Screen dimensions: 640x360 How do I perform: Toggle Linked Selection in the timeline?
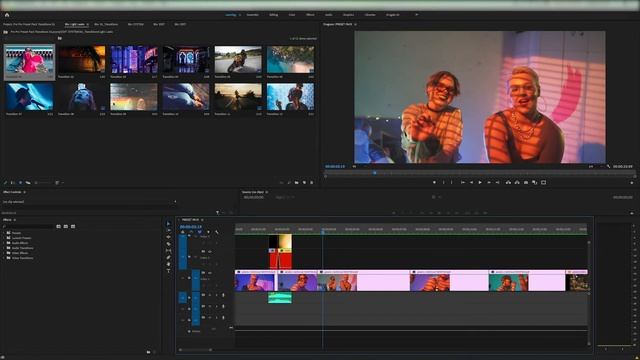(x=199, y=232)
